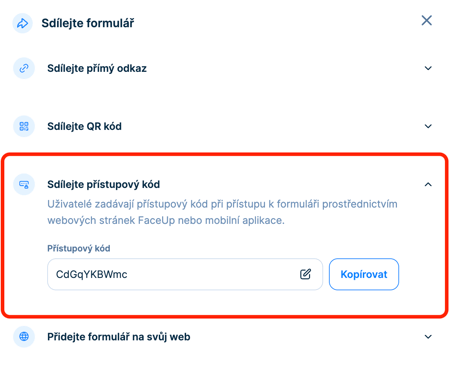Select the Sdílejte přístupový kód heading
The height and width of the screenshot is (381, 450).
tap(104, 184)
